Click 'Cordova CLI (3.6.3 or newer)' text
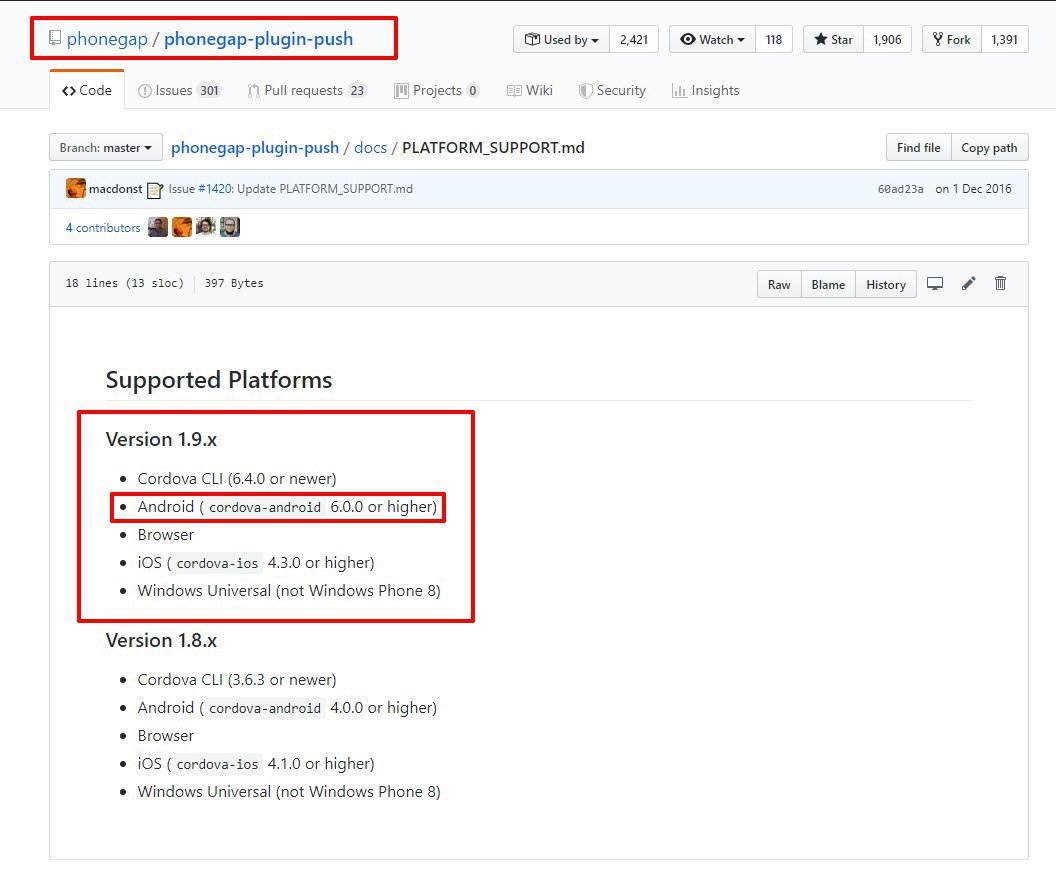1056x878 pixels. pos(237,679)
